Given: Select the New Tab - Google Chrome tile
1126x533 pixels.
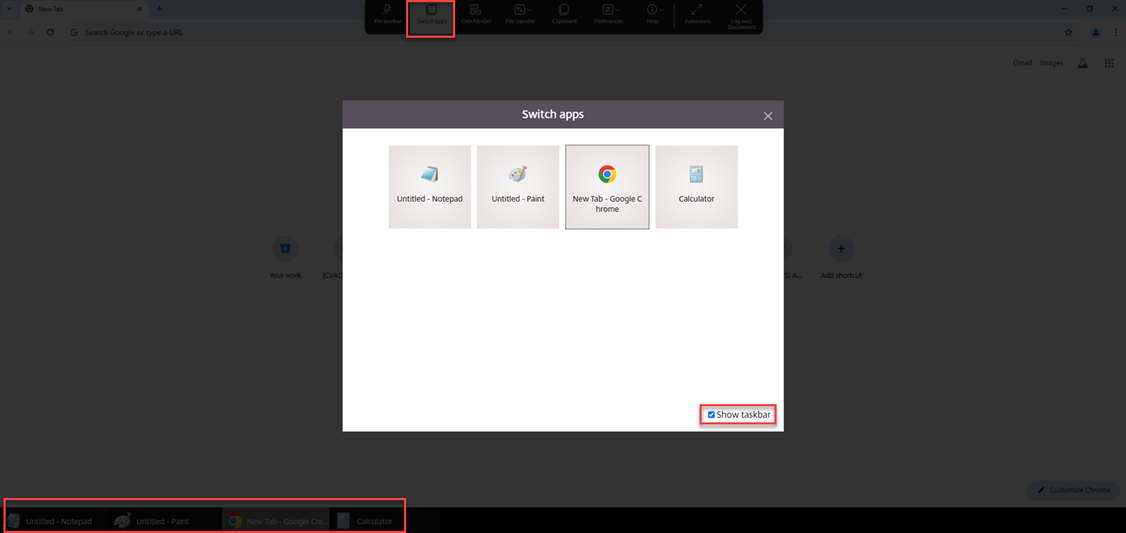Looking at the screenshot, I should pyautogui.click(x=607, y=187).
